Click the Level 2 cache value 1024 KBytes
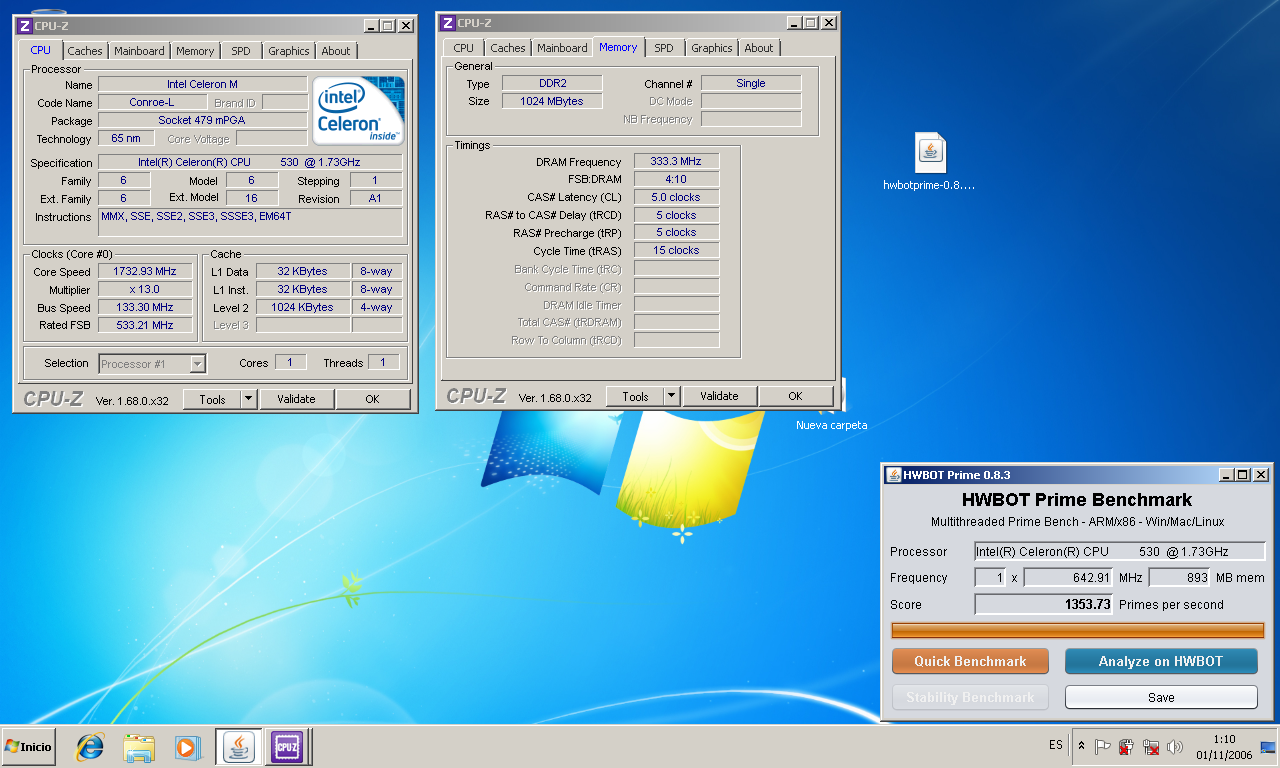Screen dimensions: 1280x768 303,308
